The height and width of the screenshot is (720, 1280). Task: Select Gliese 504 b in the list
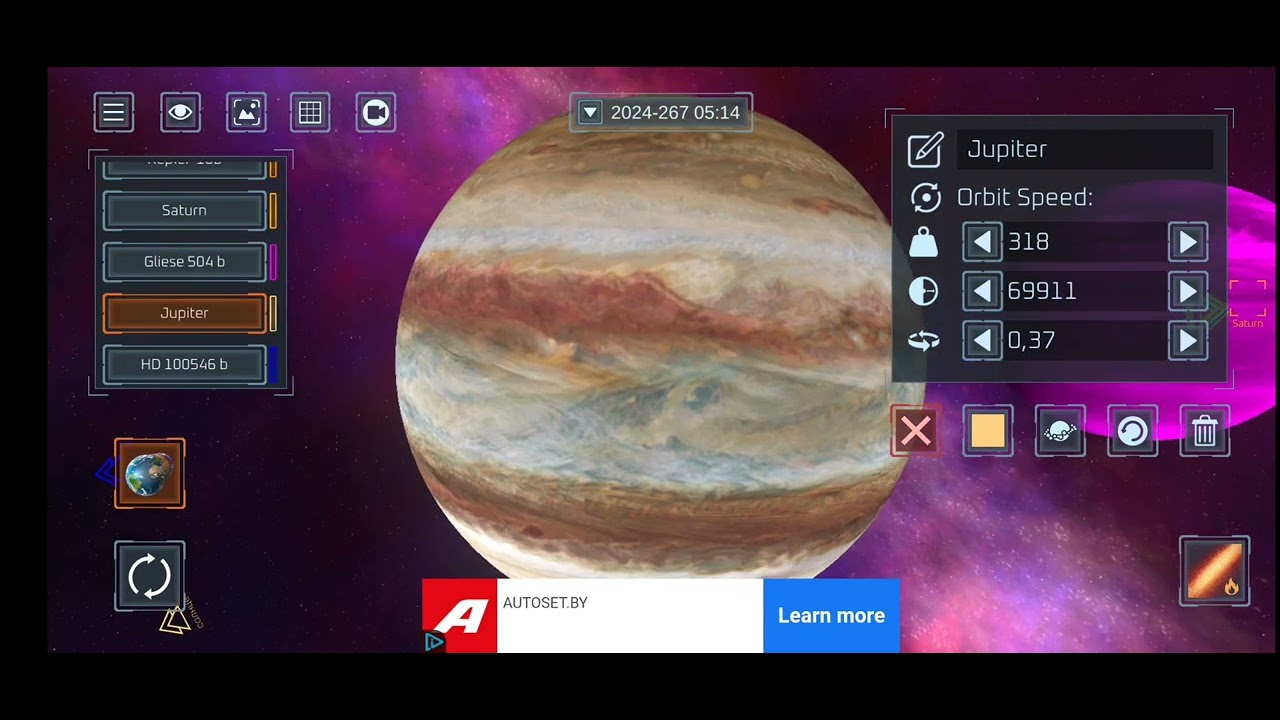tap(185, 261)
